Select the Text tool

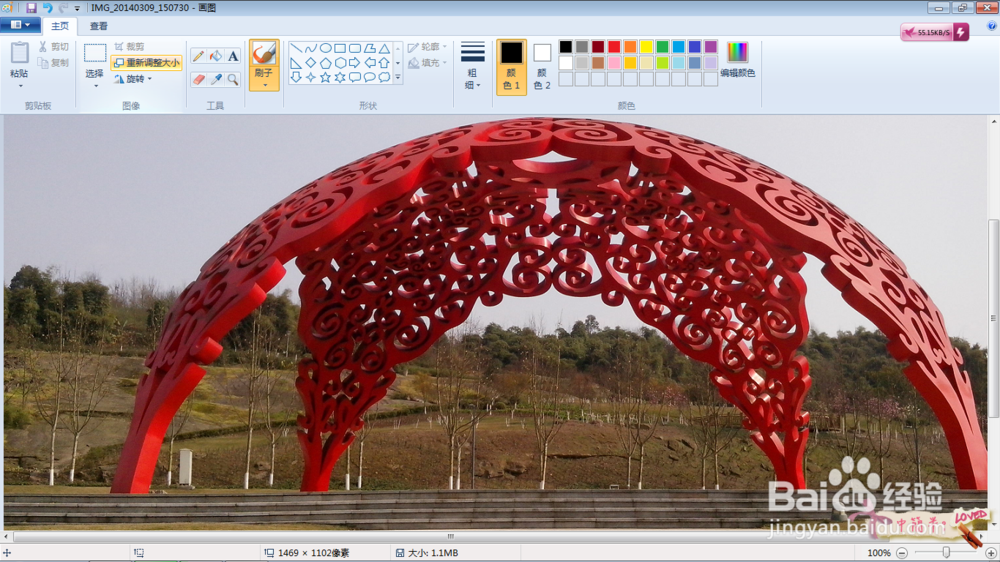(x=233, y=56)
